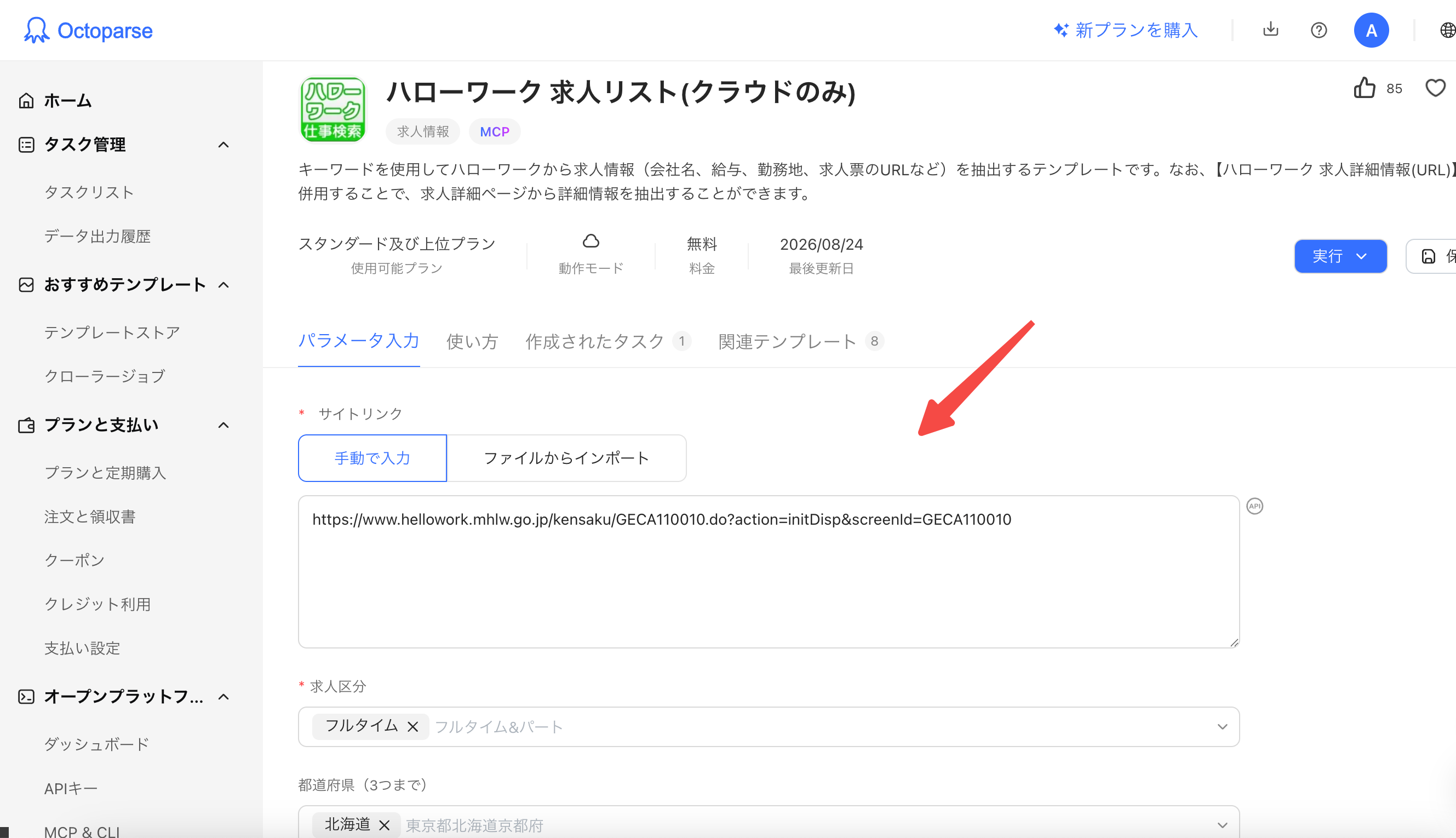Screen dimensions: 1456x838
Task: Open the 都道府県 dropdown arrow
Action: point(1222,825)
